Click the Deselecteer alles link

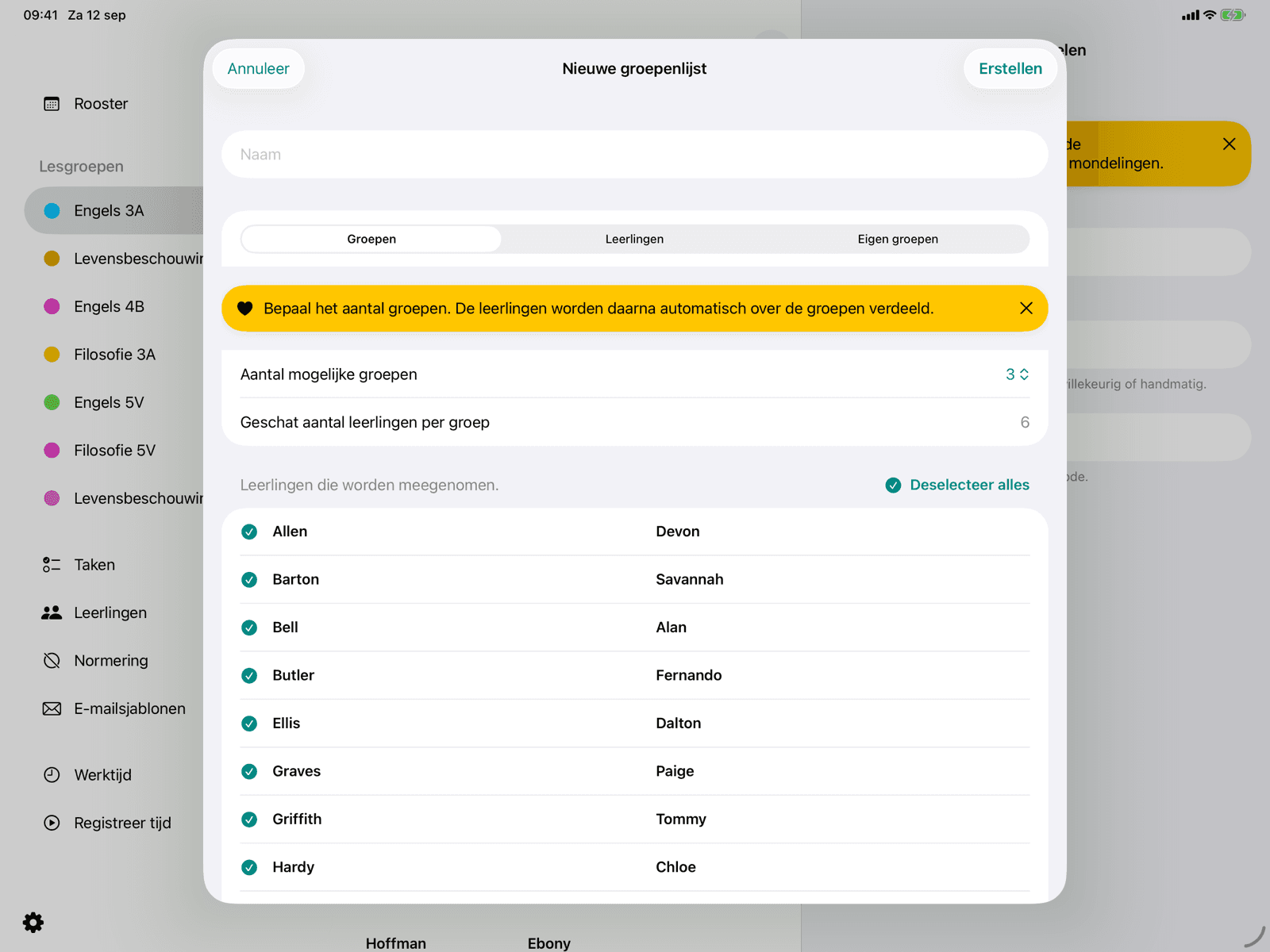969,485
